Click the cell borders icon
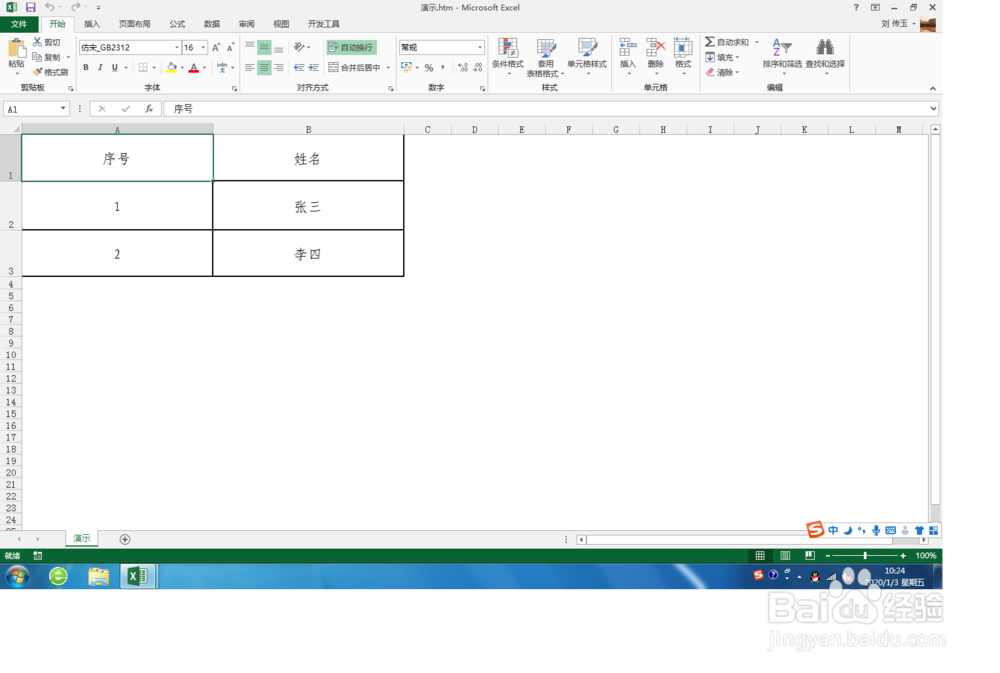The image size is (1000, 673). point(143,67)
